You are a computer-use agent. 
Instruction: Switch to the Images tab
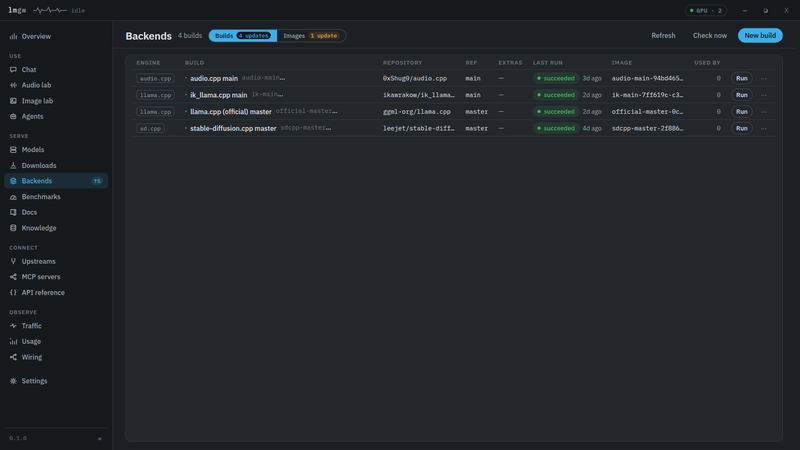311,36
